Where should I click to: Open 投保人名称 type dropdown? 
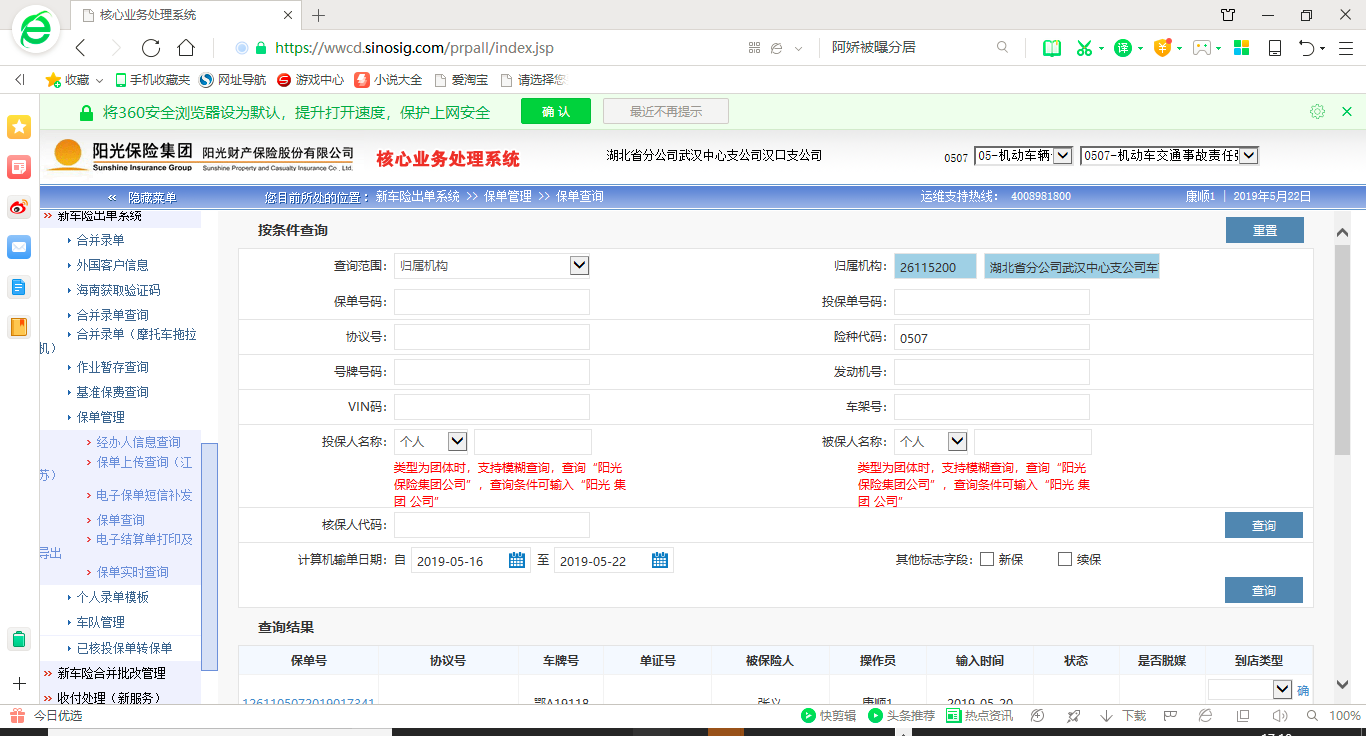(457, 441)
